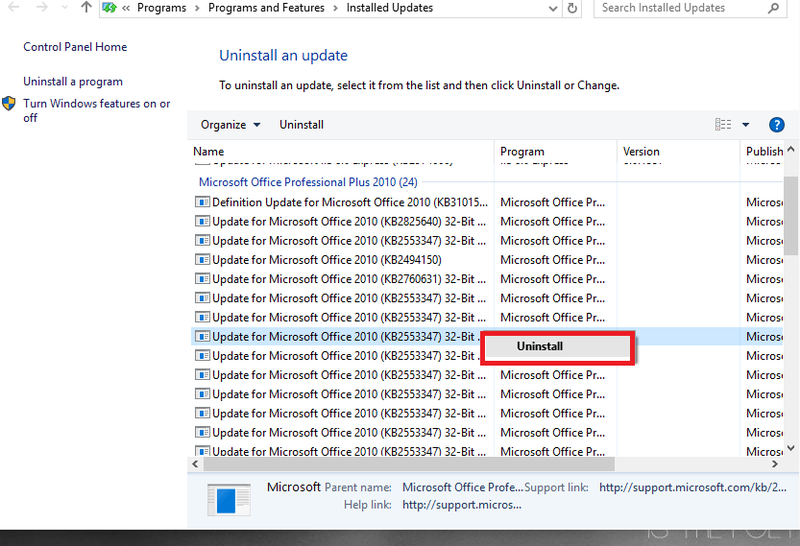Image resolution: width=800 pixels, height=546 pixels.
Task: Select Programs and Features breadcrumb
Action: tap(266, 8)
